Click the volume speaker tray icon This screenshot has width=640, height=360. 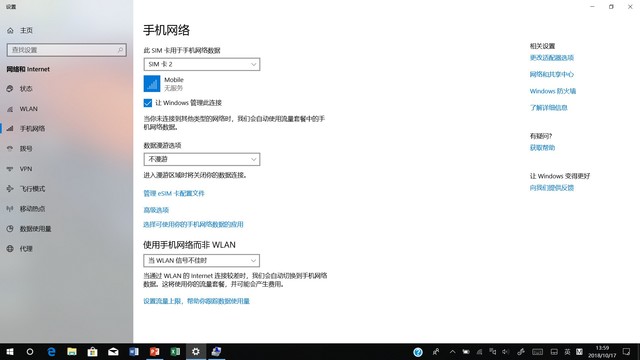click(x=506, y=352)
